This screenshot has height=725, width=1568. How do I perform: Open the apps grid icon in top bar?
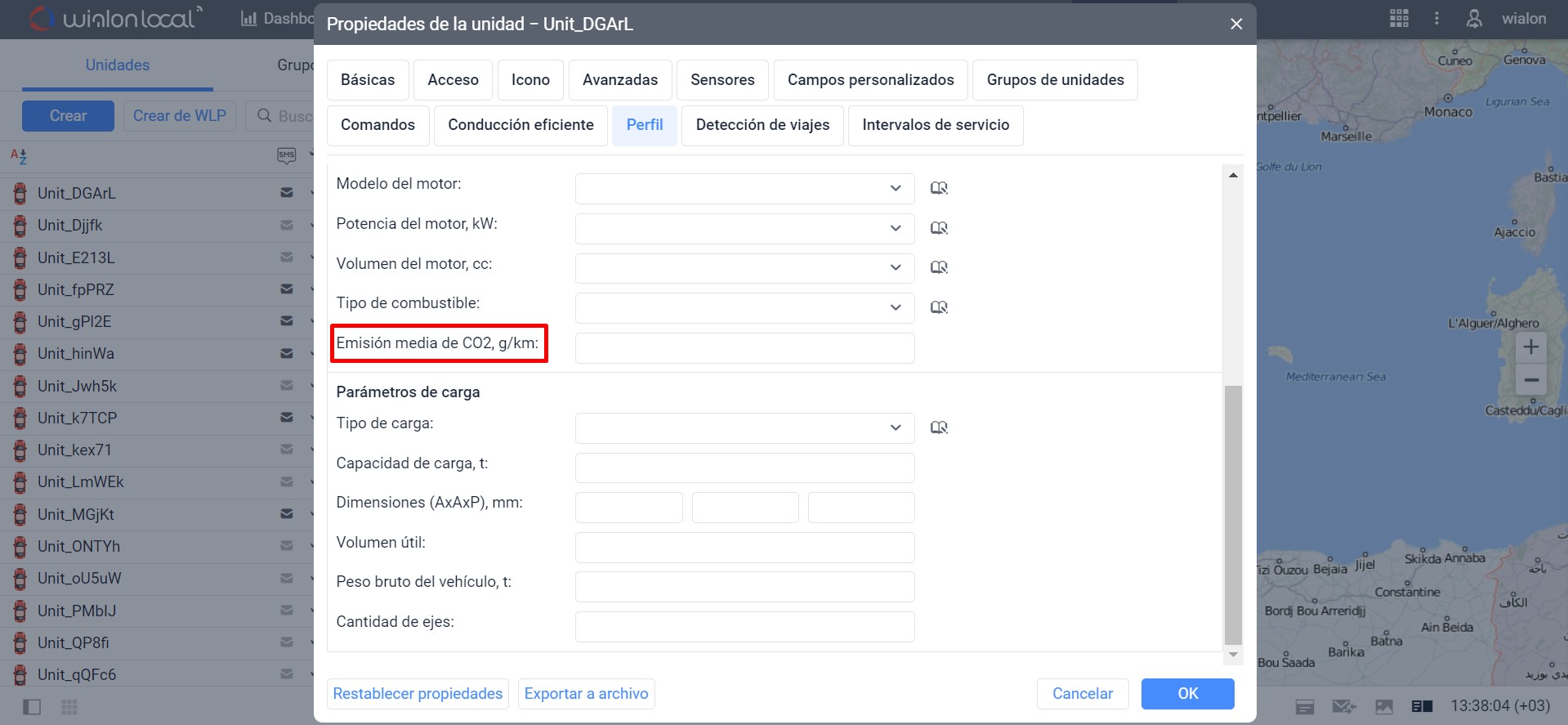point(1399,19)
